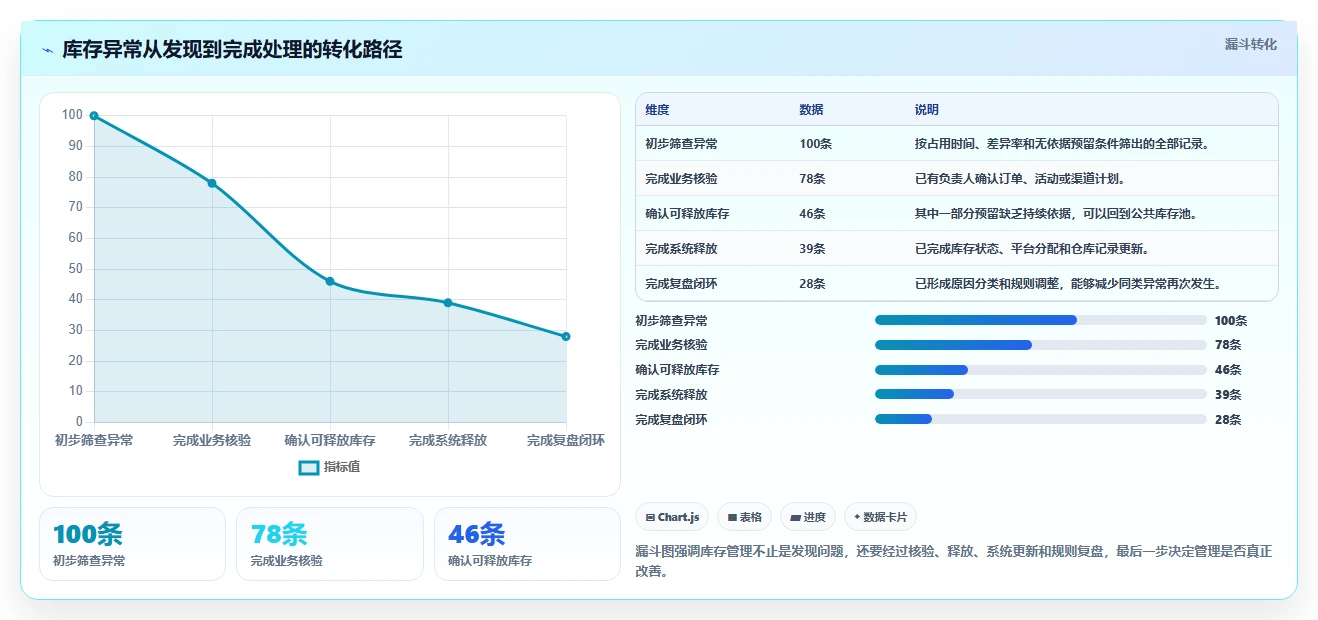Click the 维度 column header
This screenshot has height=620, width=1318.
coord(657,110)
